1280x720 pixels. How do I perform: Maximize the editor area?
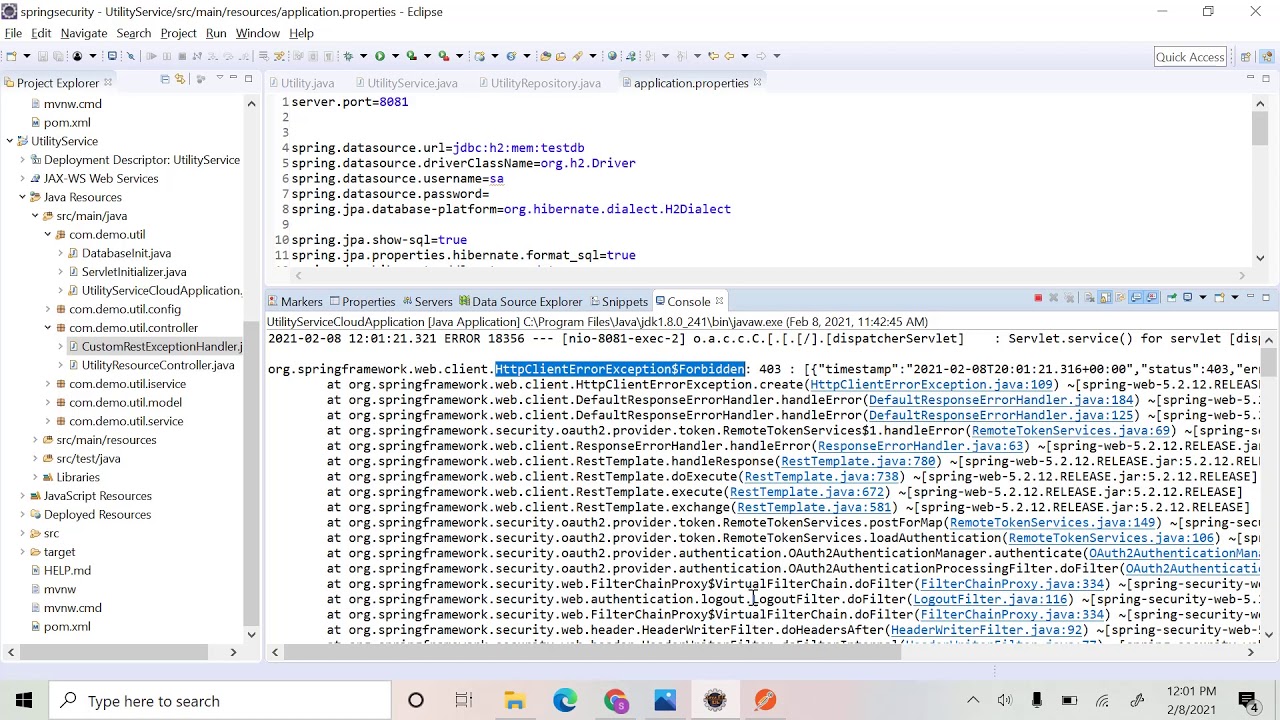(1266, 78)
